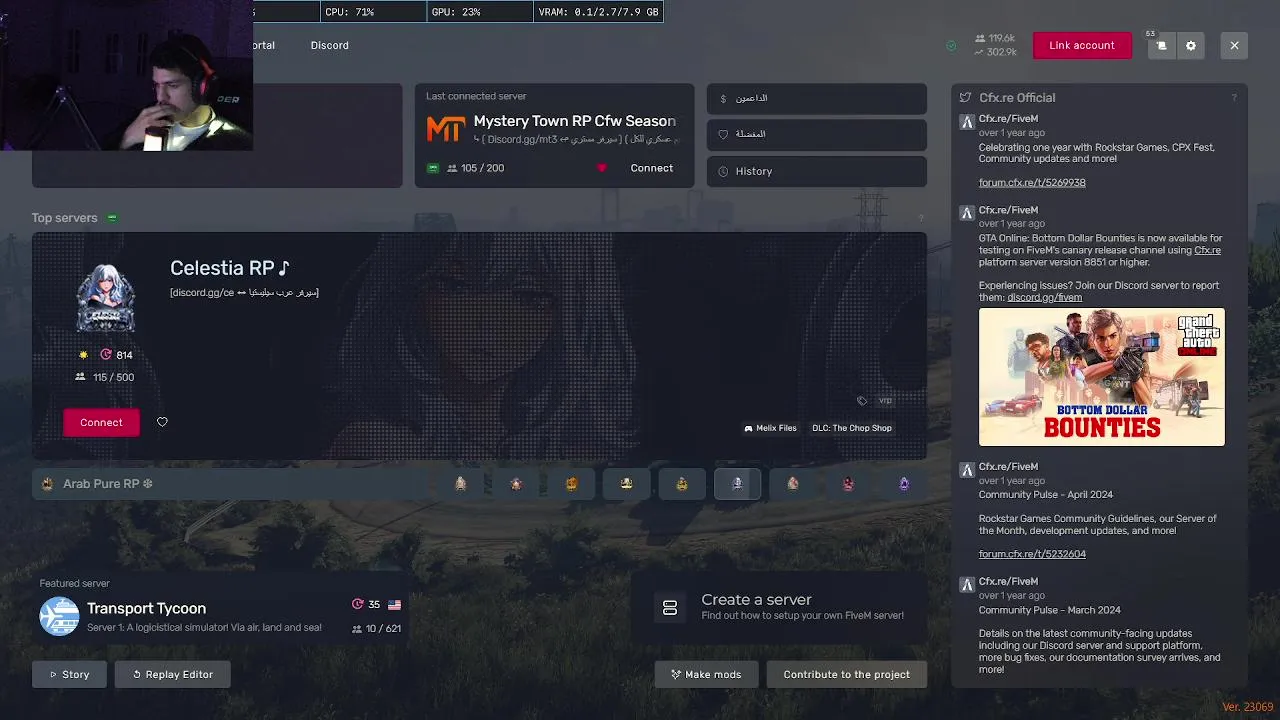Screen dimensions: 1280x720
Task: Click the US flag on Transport Tycoon
Action: pos(394,605)
